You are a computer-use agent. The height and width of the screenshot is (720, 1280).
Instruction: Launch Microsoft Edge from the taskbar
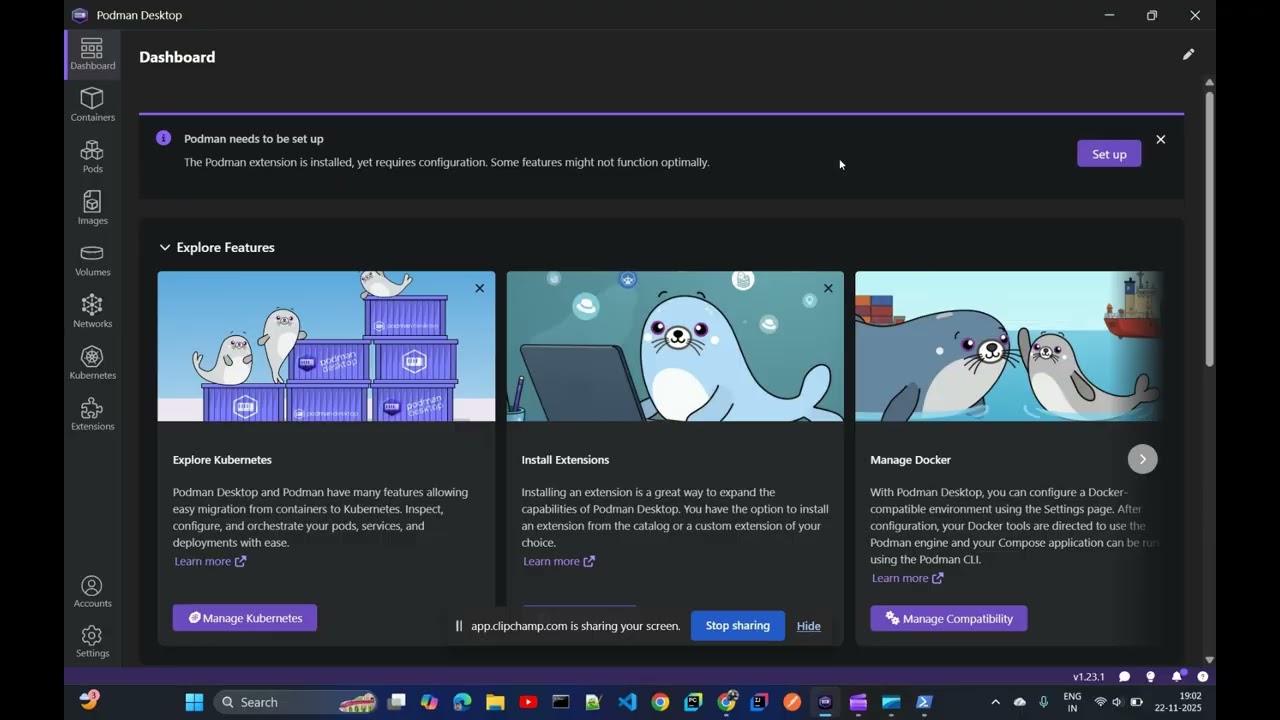(462, 702)
